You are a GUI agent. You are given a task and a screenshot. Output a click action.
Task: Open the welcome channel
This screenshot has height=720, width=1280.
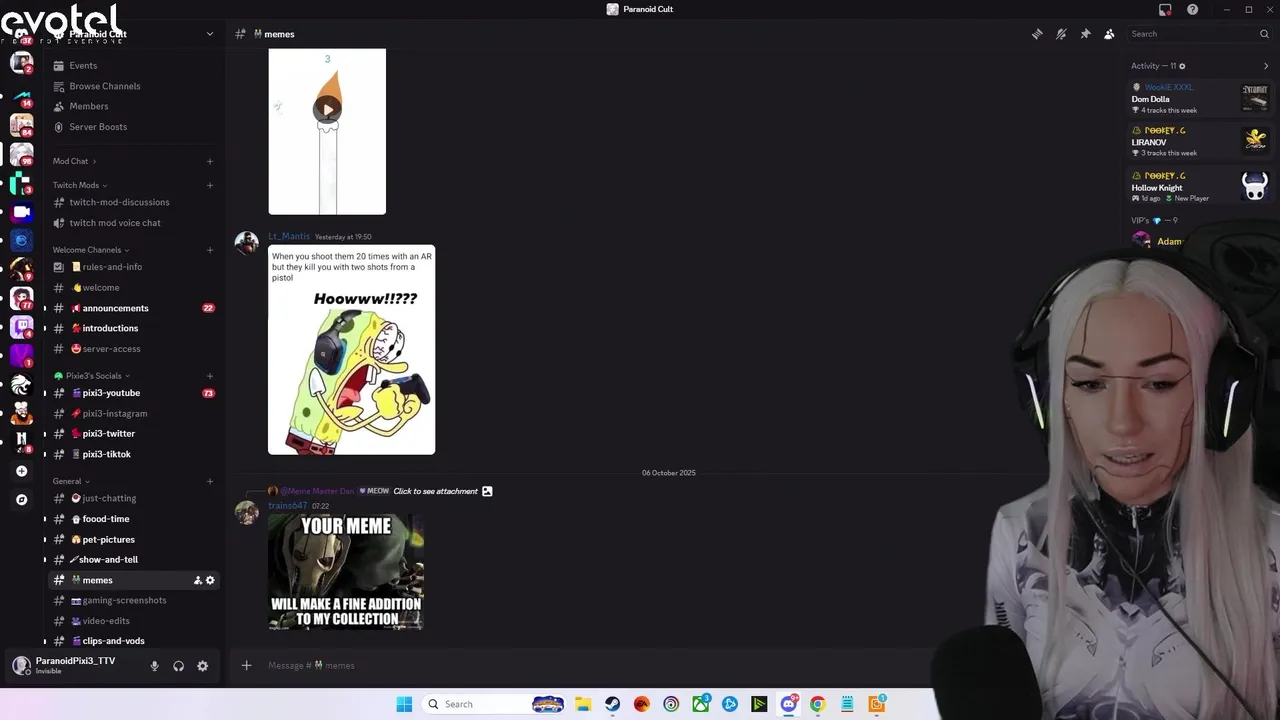[132, 288]
